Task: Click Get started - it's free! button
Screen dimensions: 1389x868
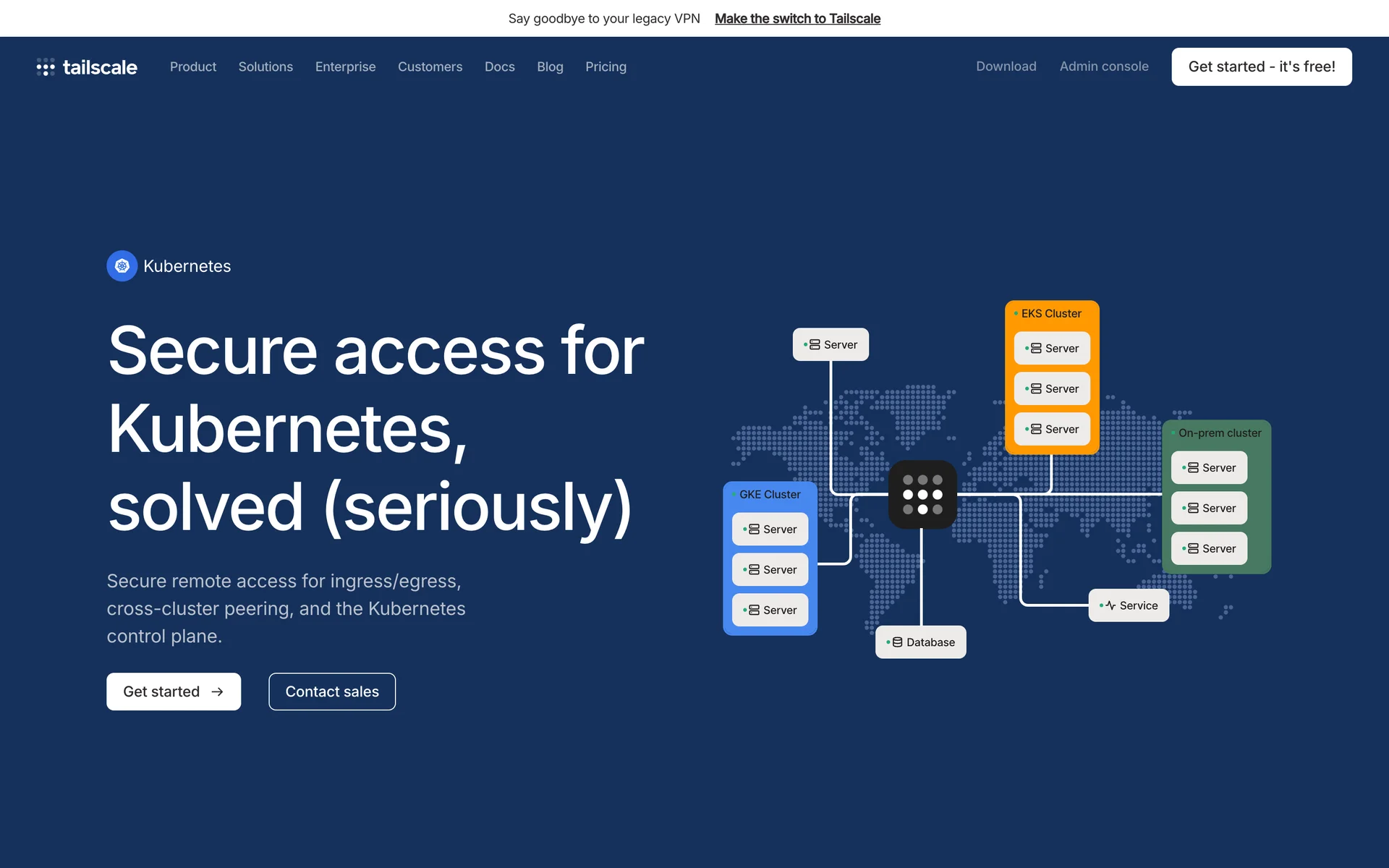Action: pos(1261,67)
